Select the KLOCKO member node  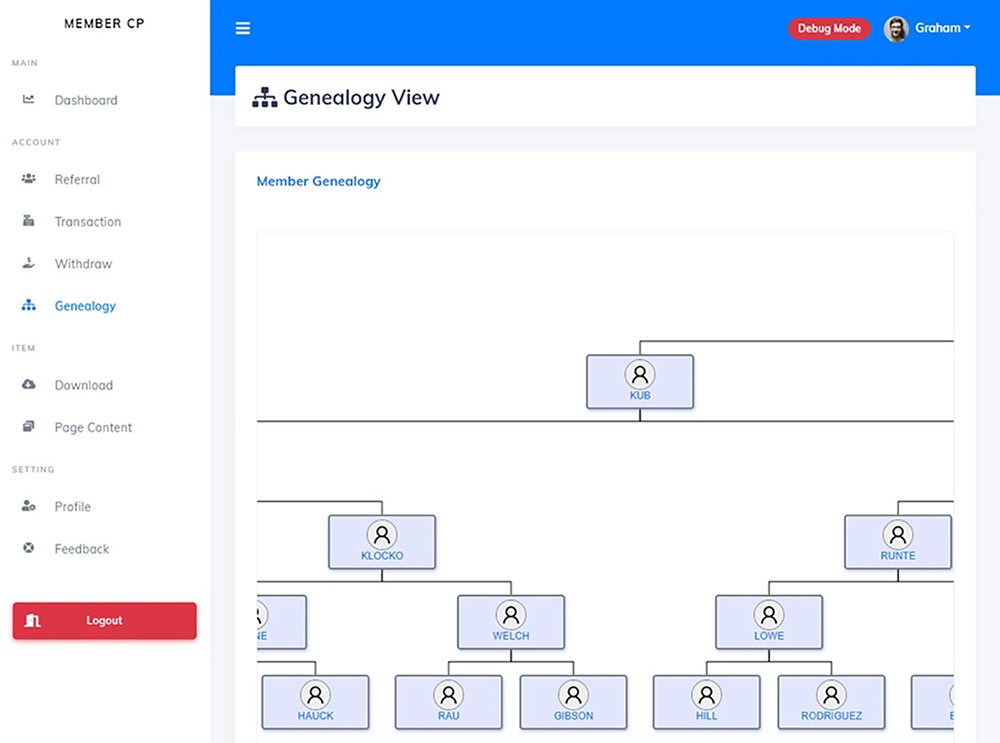click(382, 541)
